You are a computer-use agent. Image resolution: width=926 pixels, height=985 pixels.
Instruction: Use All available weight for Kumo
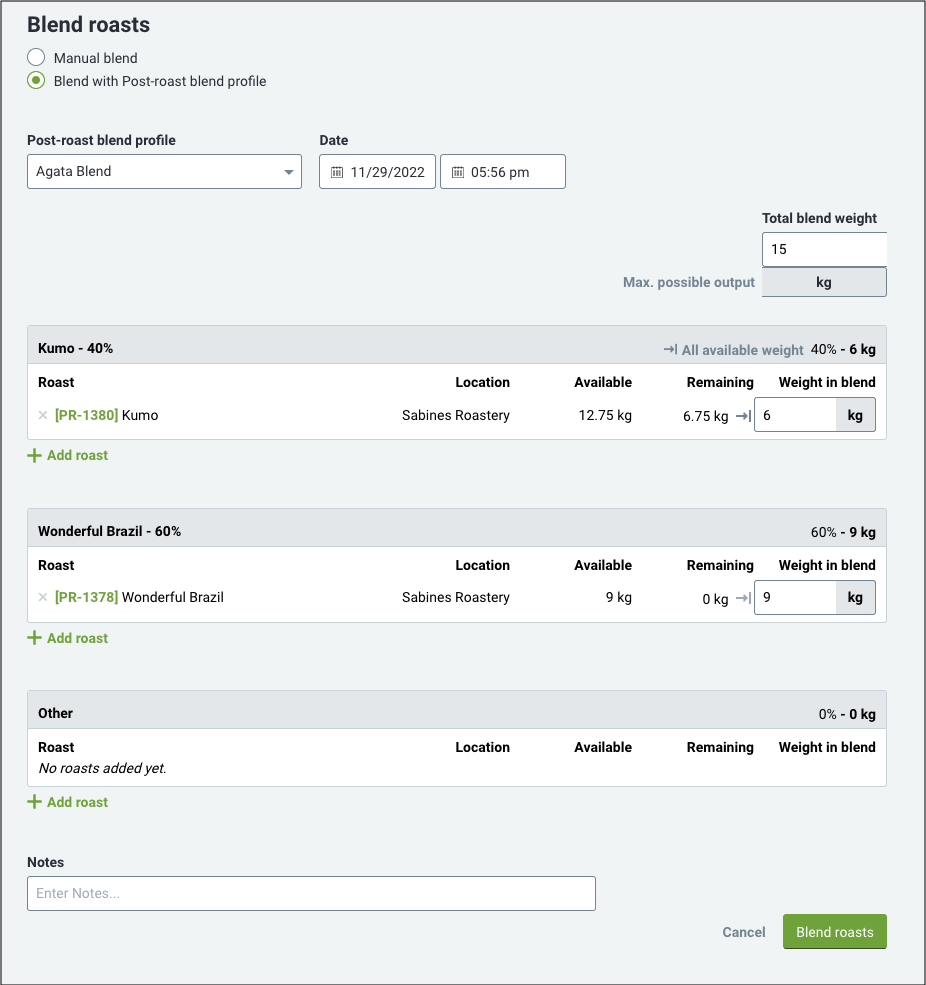(x=733, y=350)
